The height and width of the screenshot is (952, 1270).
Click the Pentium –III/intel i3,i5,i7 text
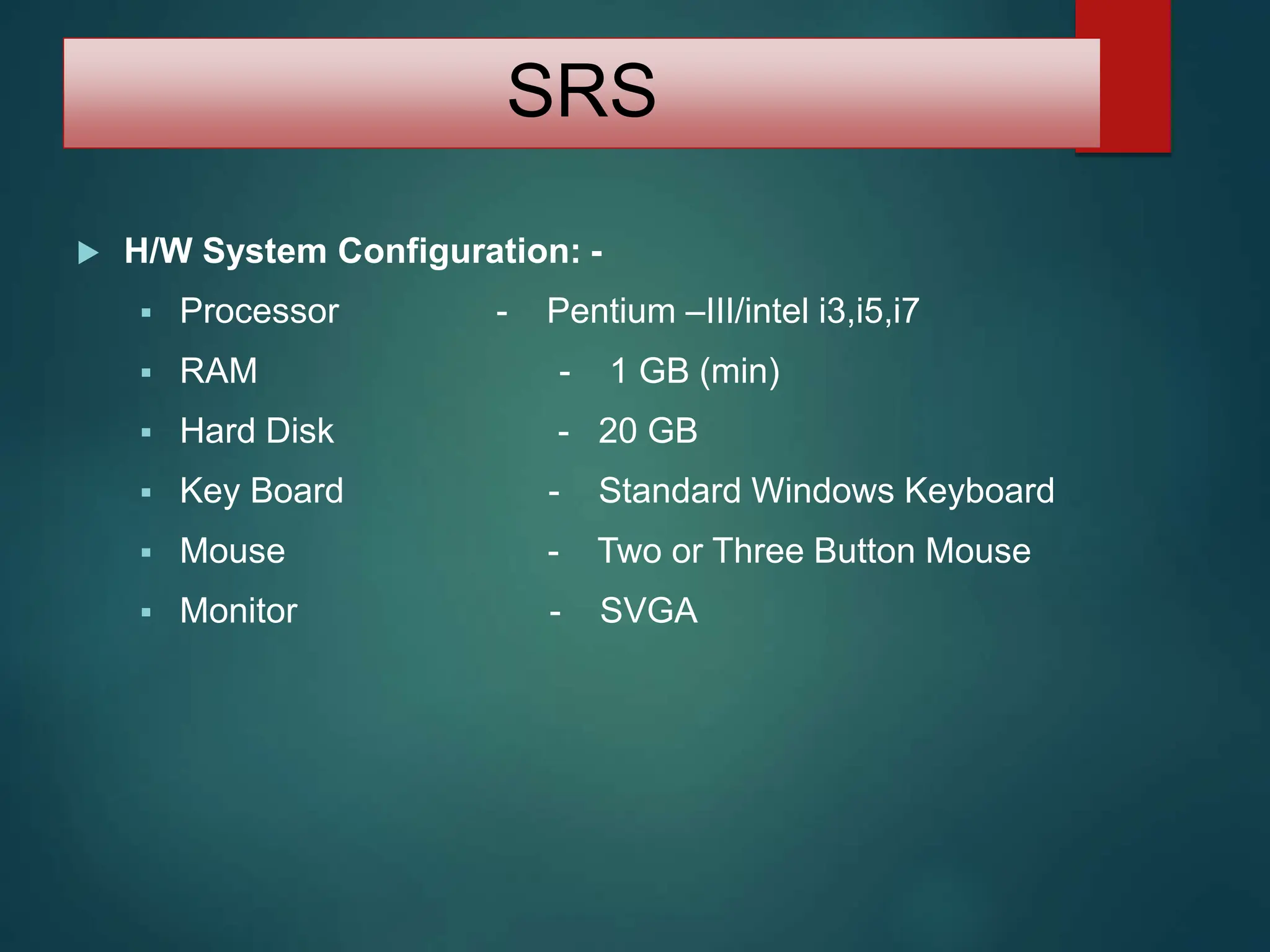(732, 311)
